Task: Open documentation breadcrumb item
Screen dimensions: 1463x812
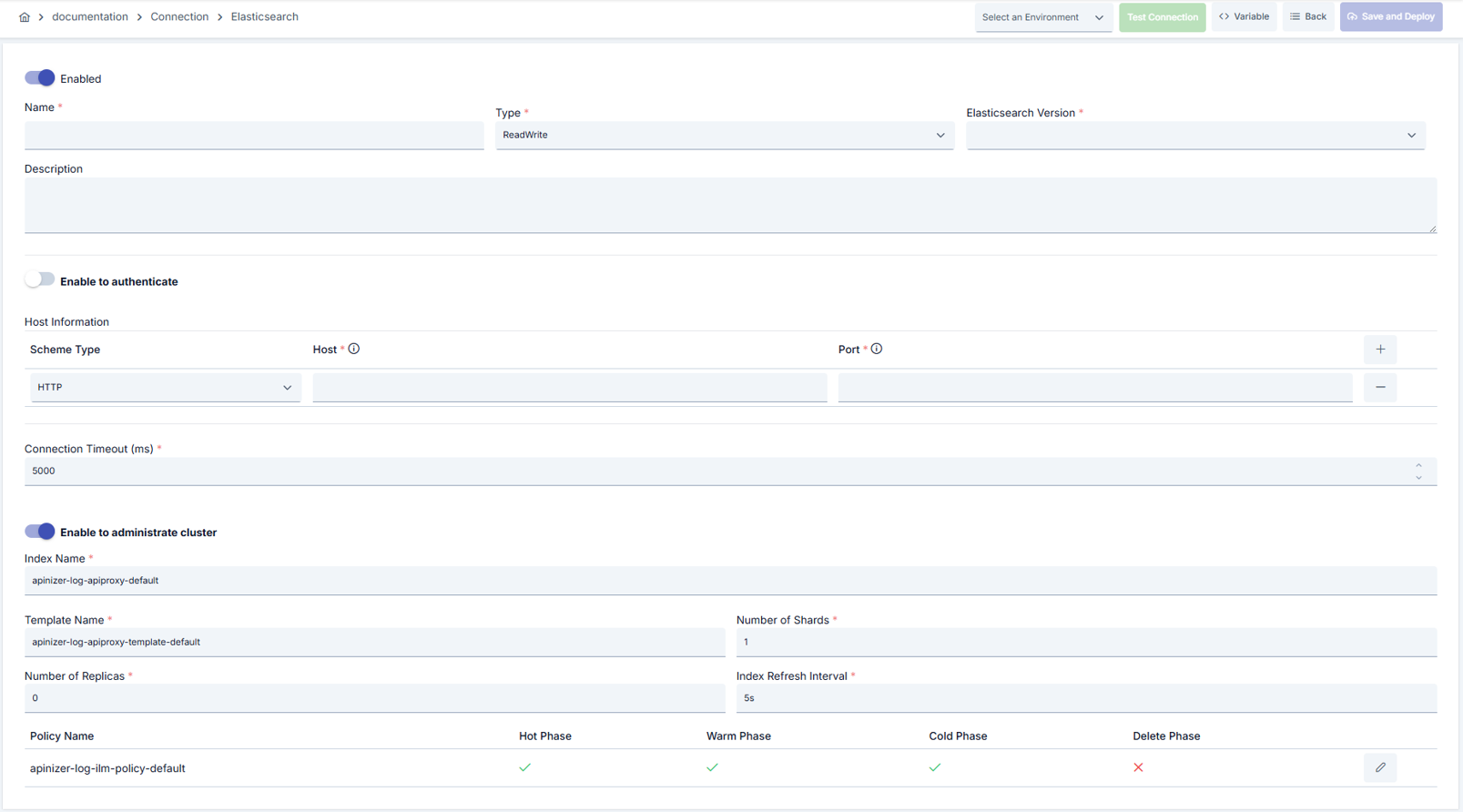Action: [90, 16]
